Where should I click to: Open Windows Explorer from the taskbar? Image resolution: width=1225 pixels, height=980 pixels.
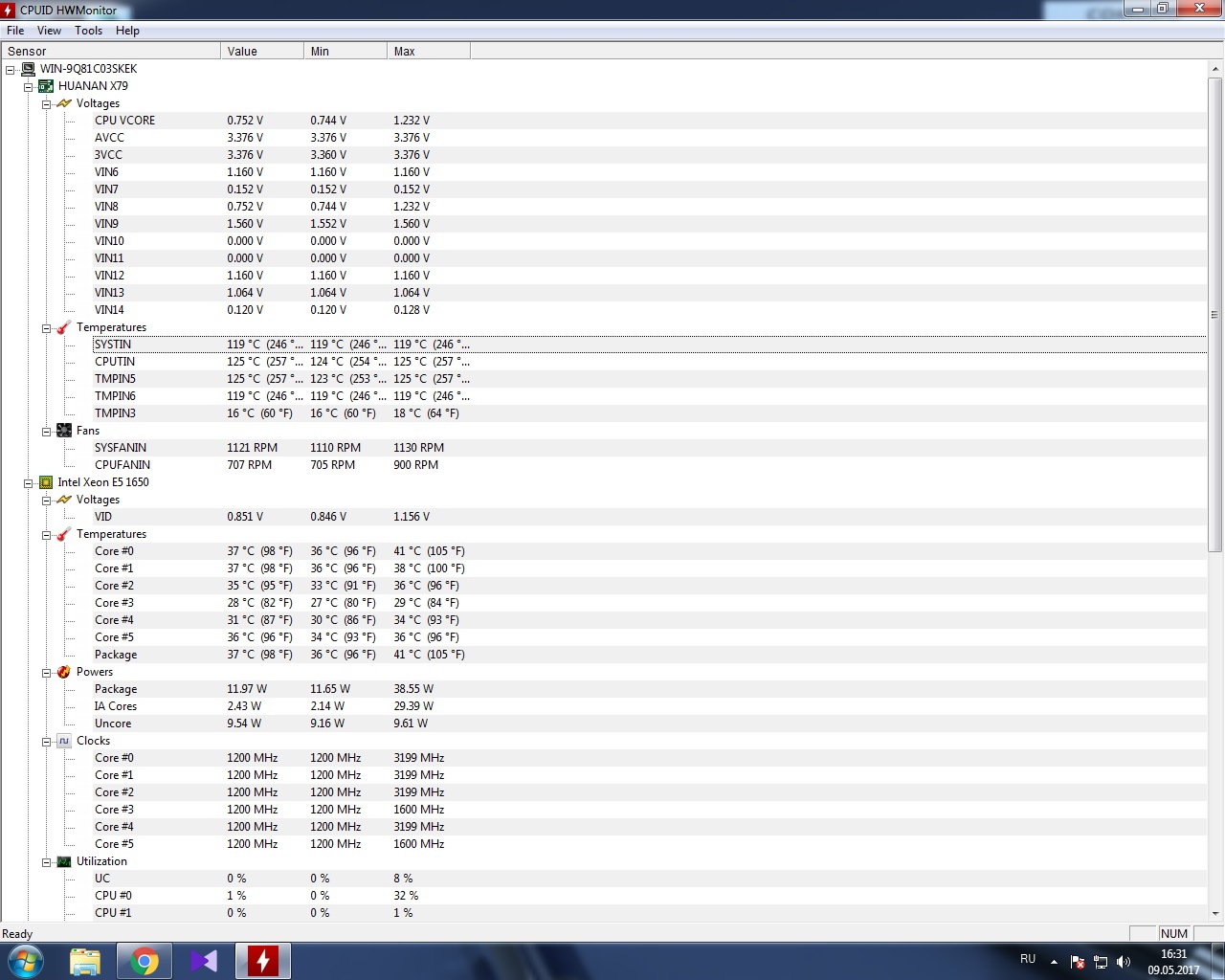click(x=85, y=961)
